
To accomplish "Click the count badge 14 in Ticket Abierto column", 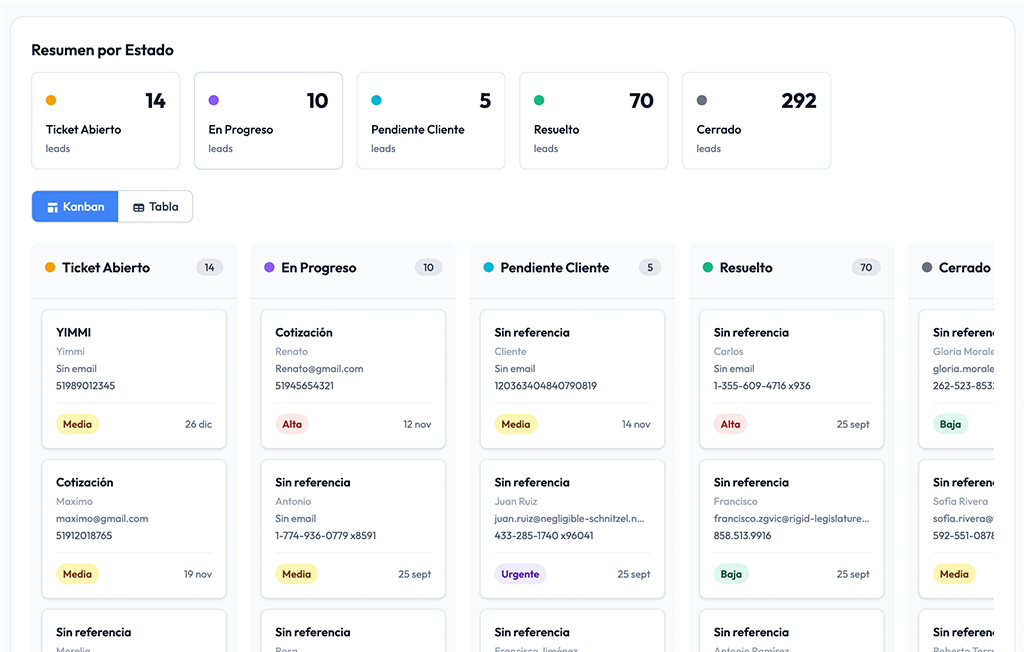I will [209, 268].
